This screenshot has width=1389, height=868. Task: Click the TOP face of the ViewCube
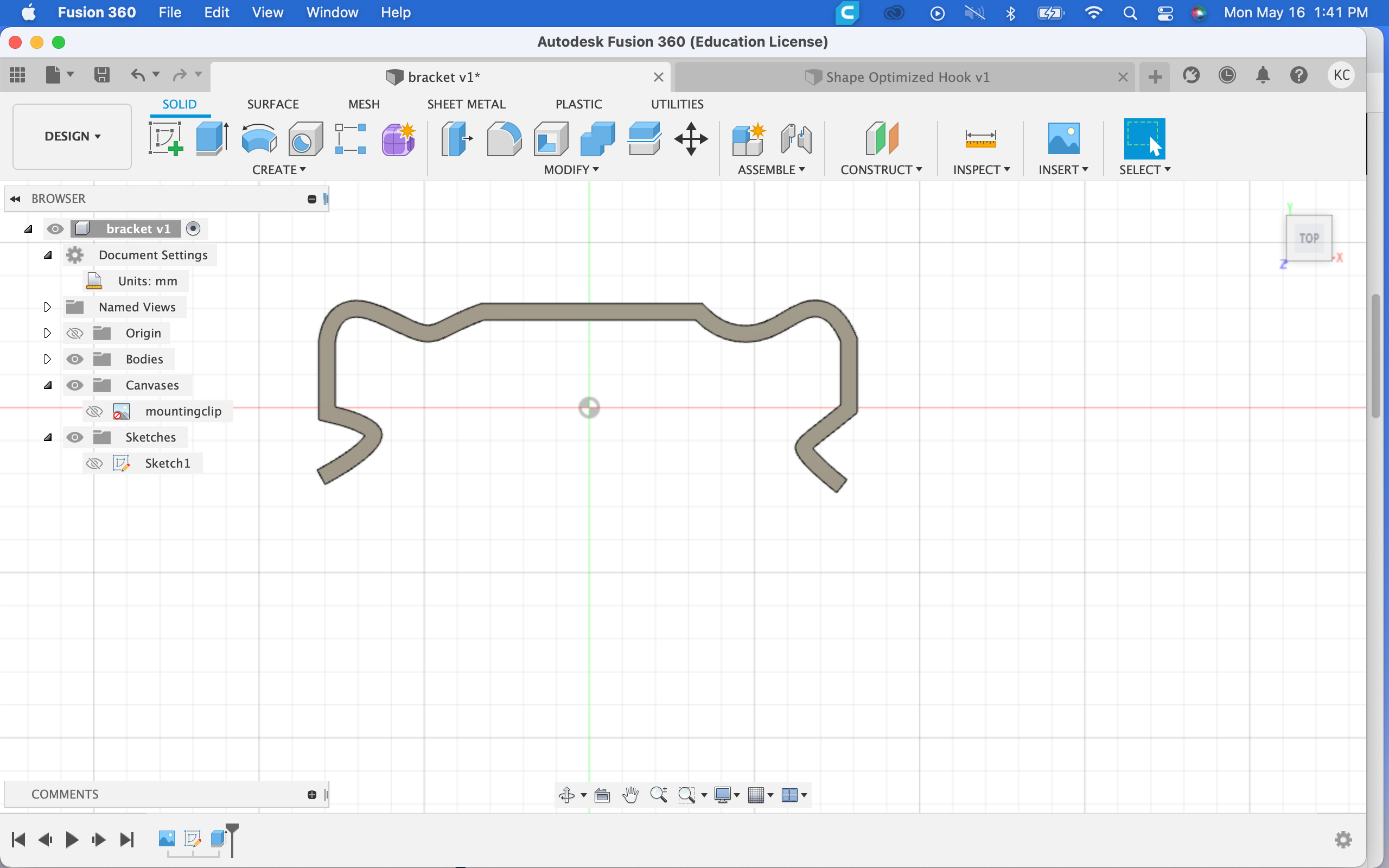pyautogui.click(x=1308, y=238)
